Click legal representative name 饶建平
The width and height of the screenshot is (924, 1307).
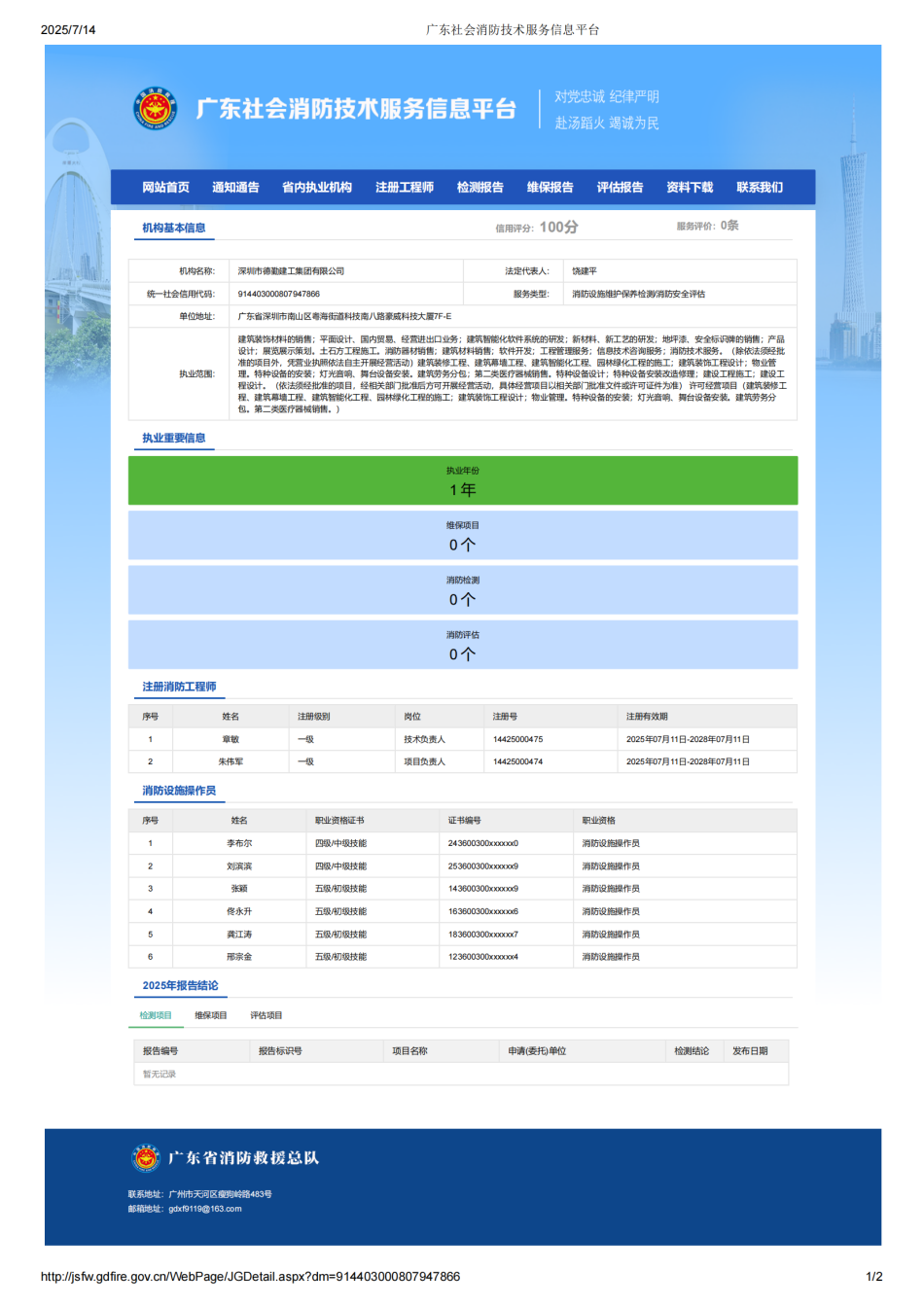[585, 271]
